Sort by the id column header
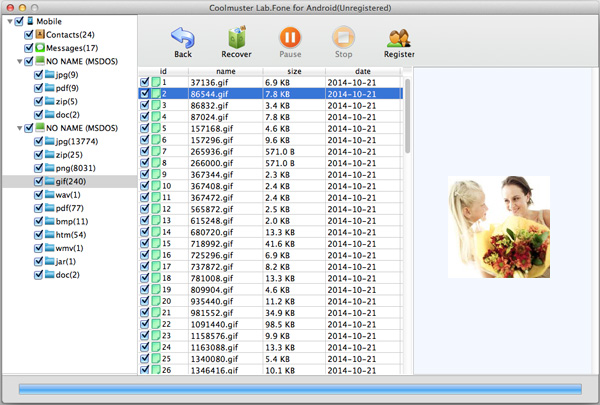Screen dimensions: 600x405 (163, 71)
